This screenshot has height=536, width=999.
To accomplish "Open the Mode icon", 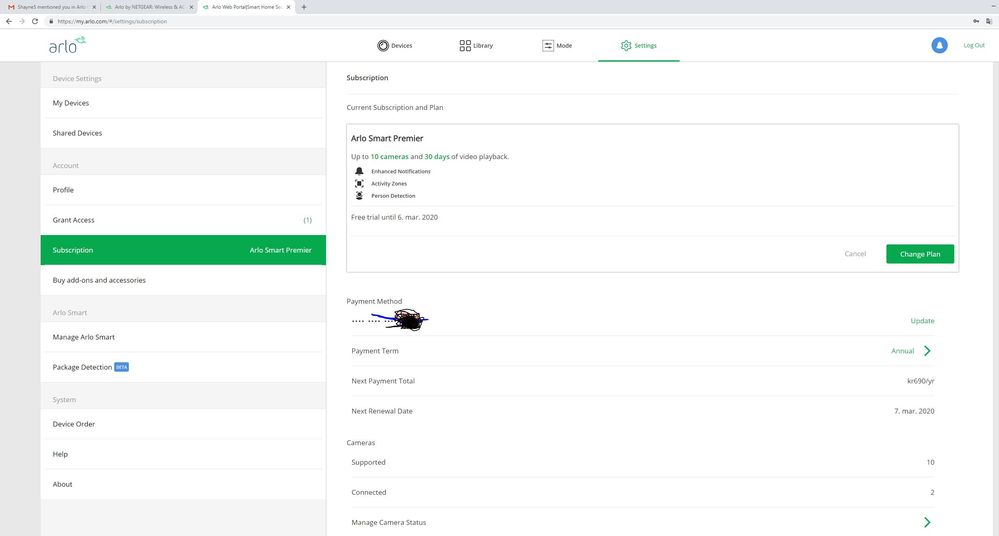I will tap(548, 45).
